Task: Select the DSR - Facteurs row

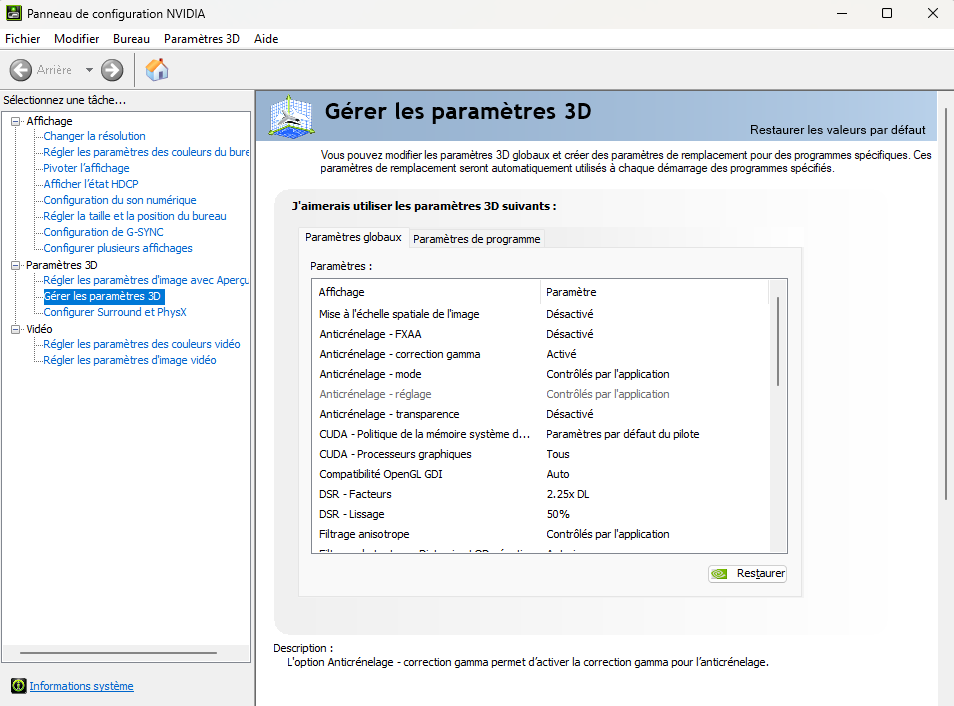Action: 541,494
